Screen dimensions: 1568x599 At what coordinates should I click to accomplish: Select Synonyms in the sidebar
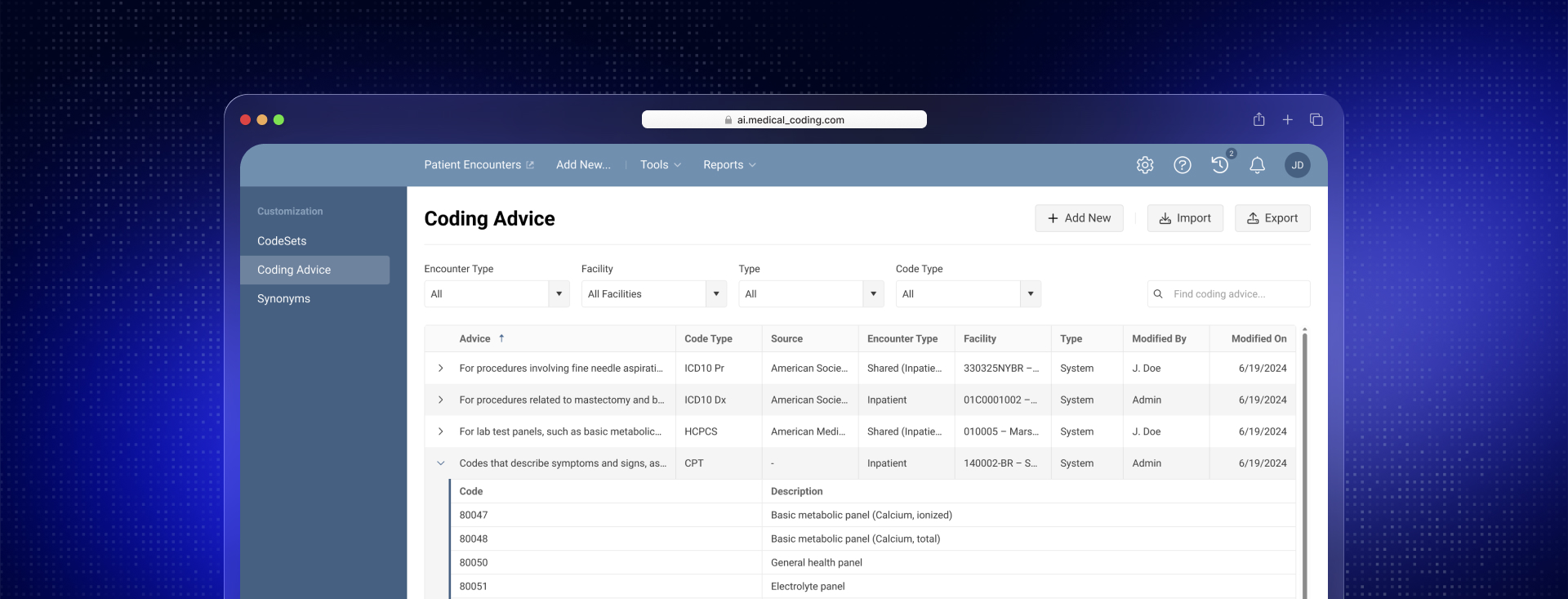[x=283, y=299]
